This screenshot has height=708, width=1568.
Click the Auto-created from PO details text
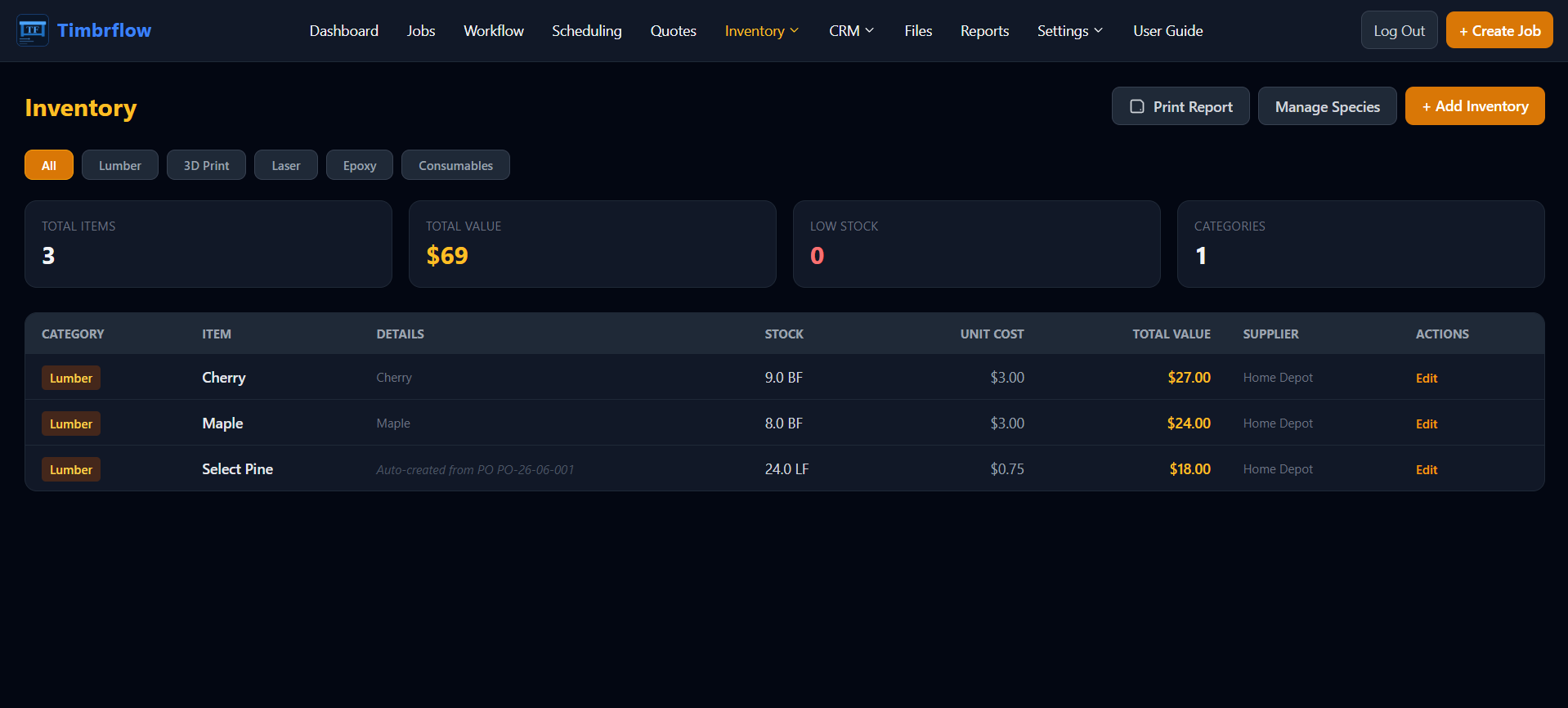[x=475, y=469]
